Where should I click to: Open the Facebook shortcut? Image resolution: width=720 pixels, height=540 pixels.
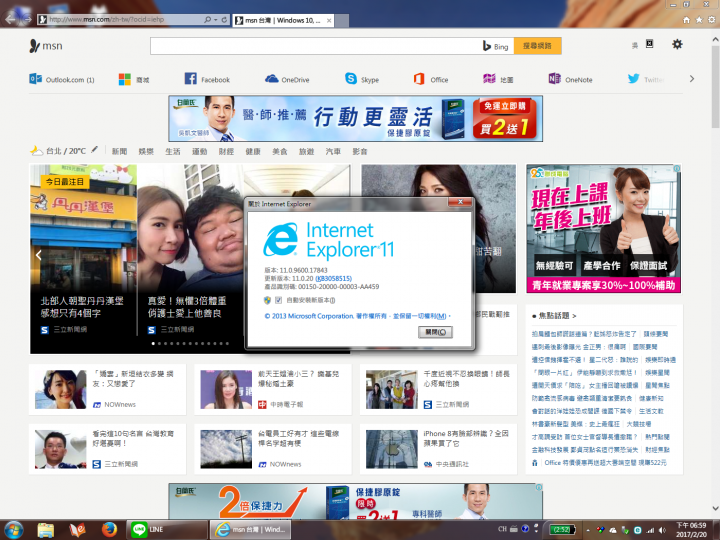(207, 79)
